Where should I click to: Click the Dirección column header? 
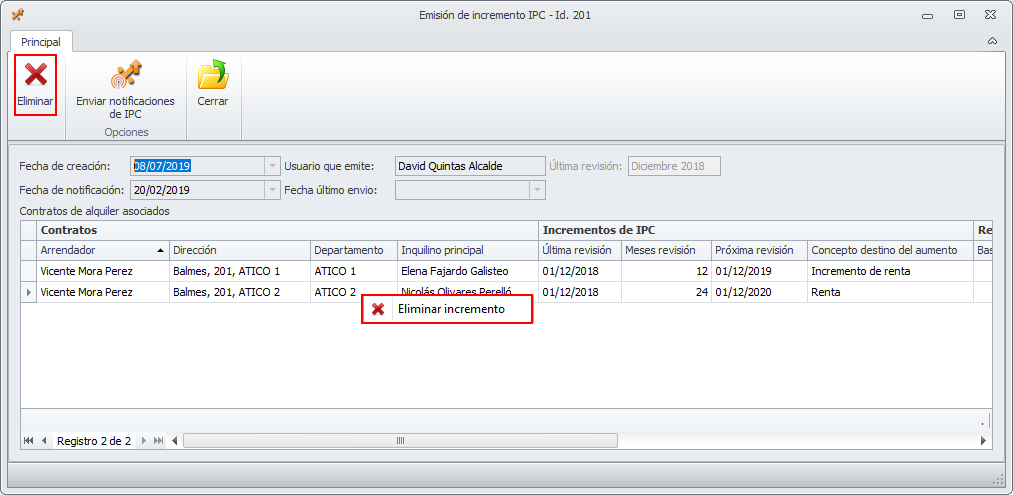click(240, 250)
